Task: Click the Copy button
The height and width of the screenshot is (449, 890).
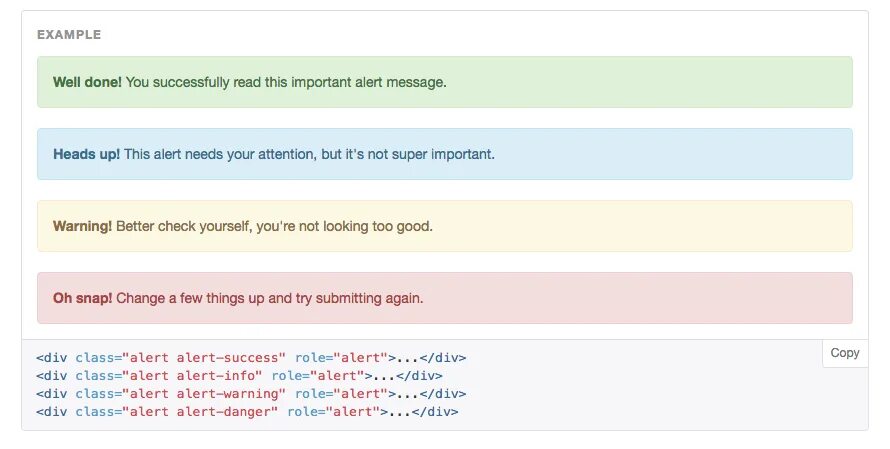Action: [x=844, y=353]
